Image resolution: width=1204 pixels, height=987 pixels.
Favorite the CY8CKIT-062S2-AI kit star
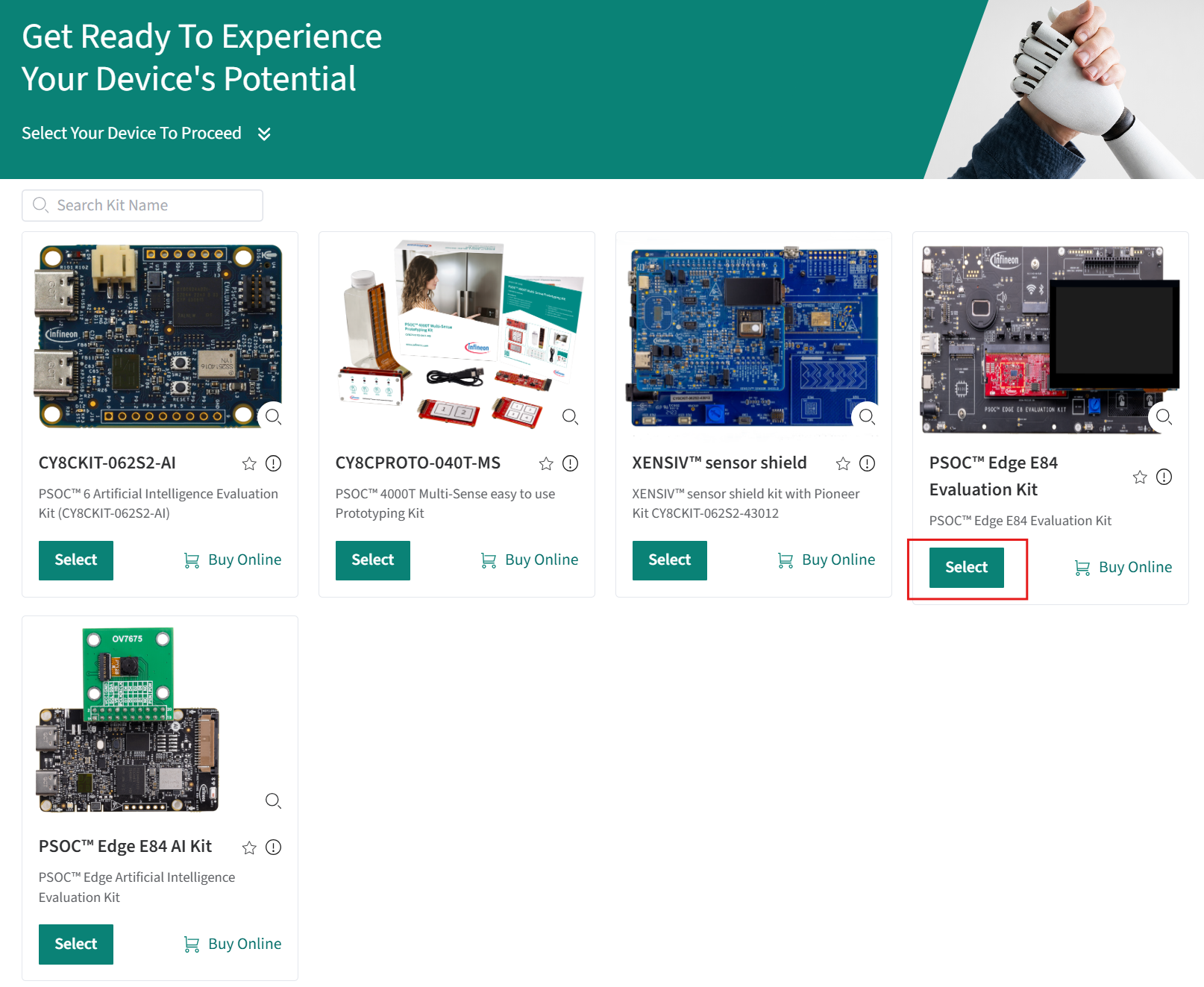coord(249,464)
